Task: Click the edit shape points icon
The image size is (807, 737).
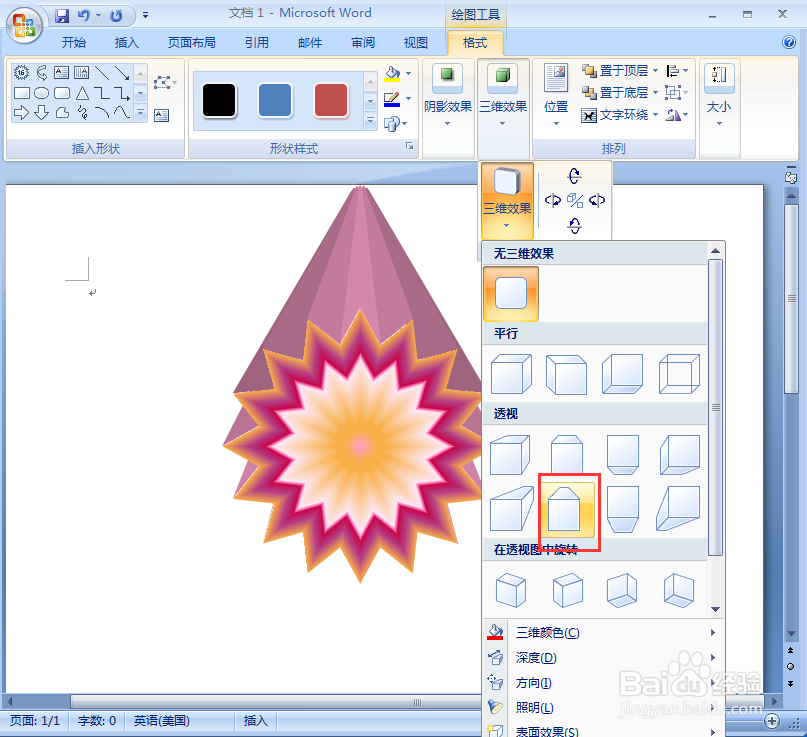Action: (x=164, y=82)
